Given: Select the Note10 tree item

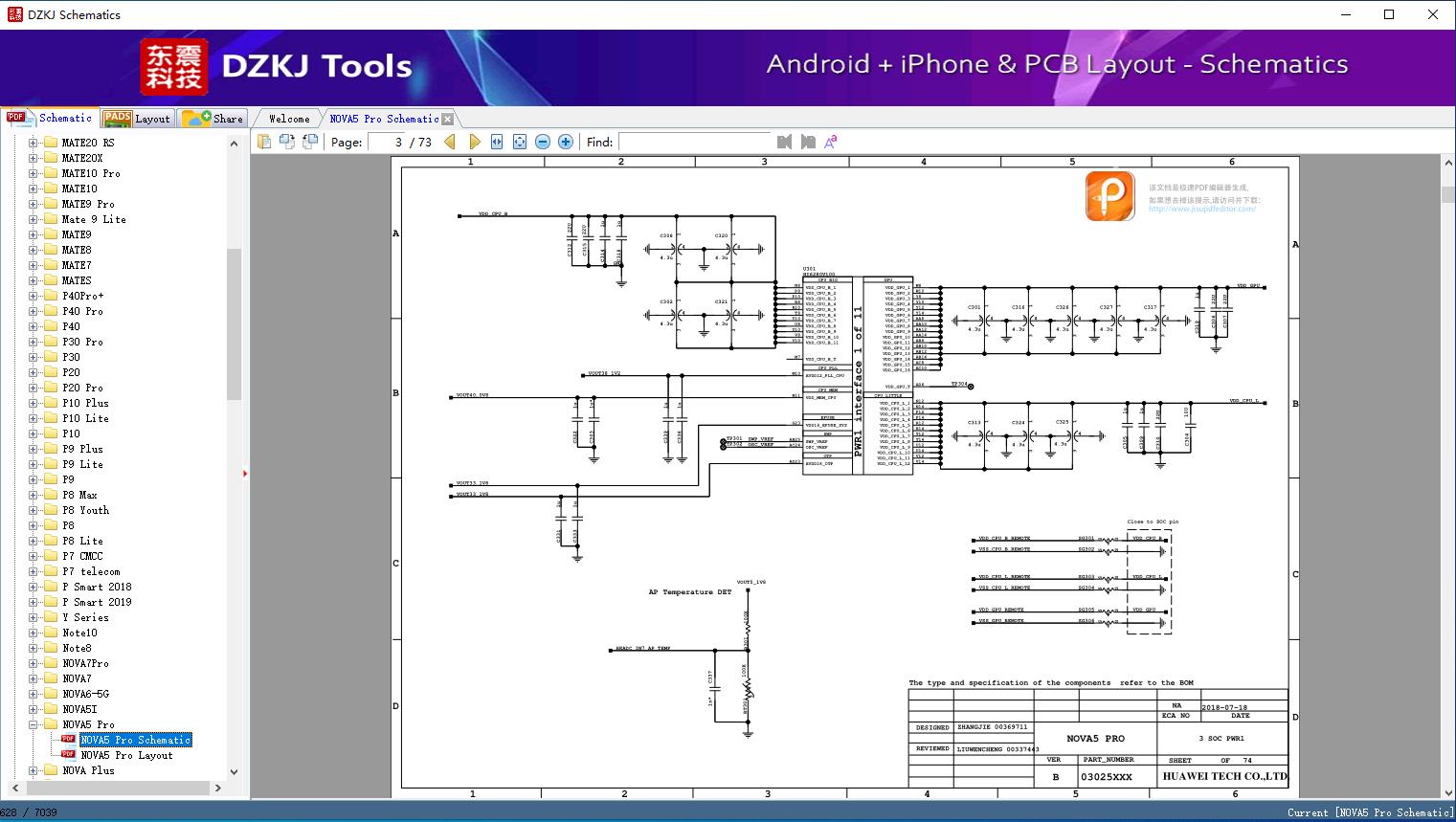Looking at the screenshot, I should coord(80,633).
